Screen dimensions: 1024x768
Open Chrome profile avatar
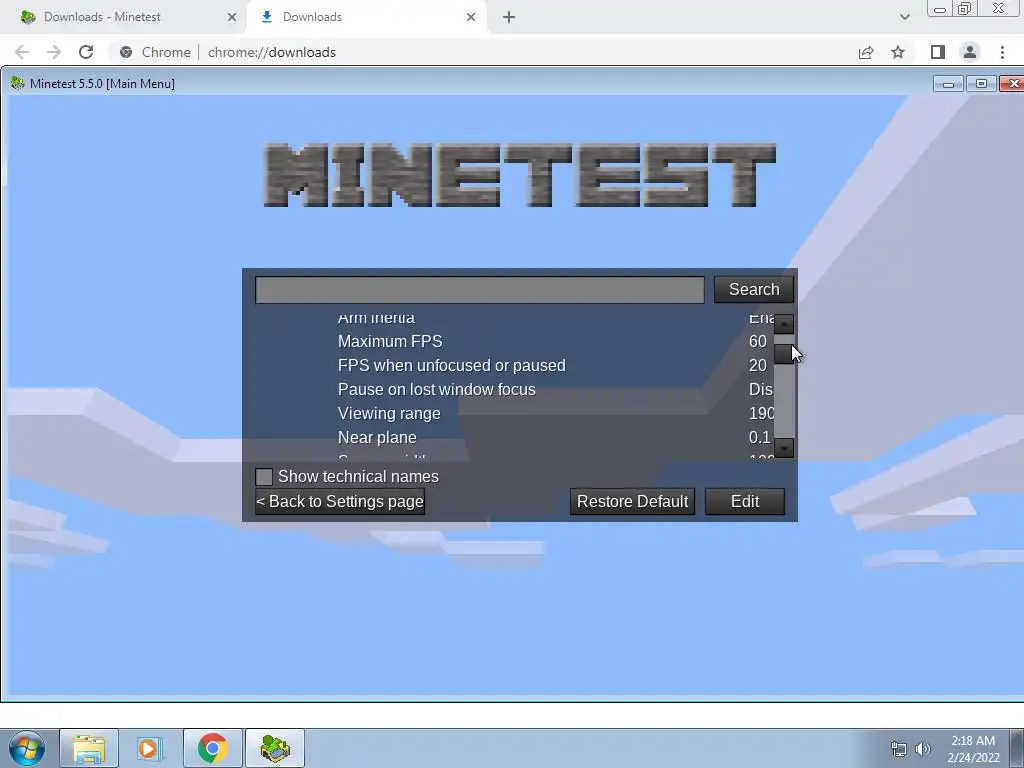point(970,52)
